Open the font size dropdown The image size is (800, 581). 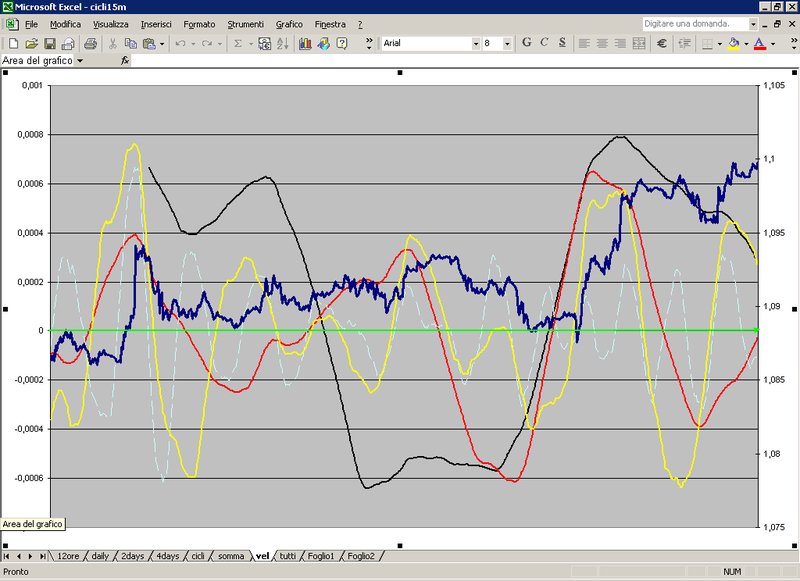[508, 43]
